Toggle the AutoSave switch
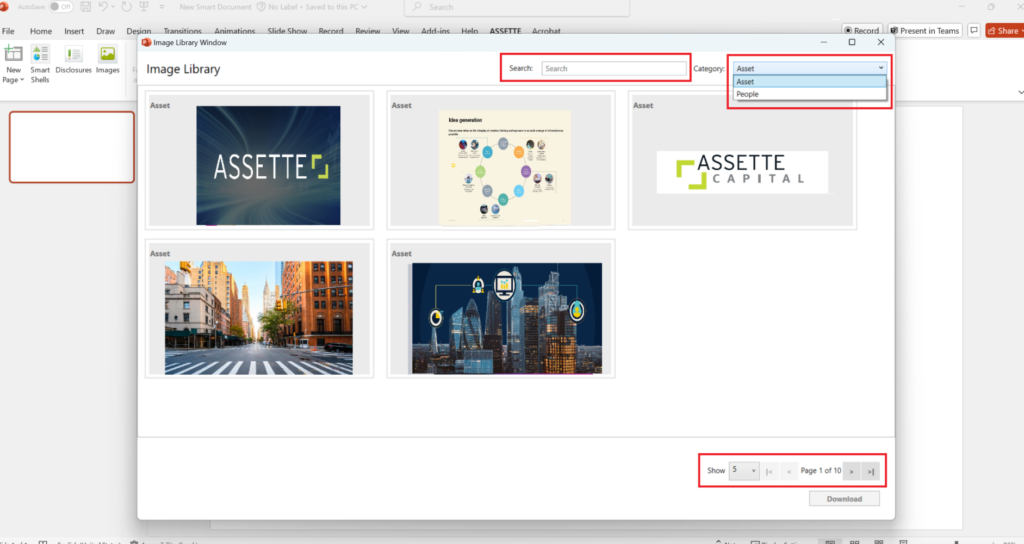The height and width of the screenshot is (544, 1024). 61,7
